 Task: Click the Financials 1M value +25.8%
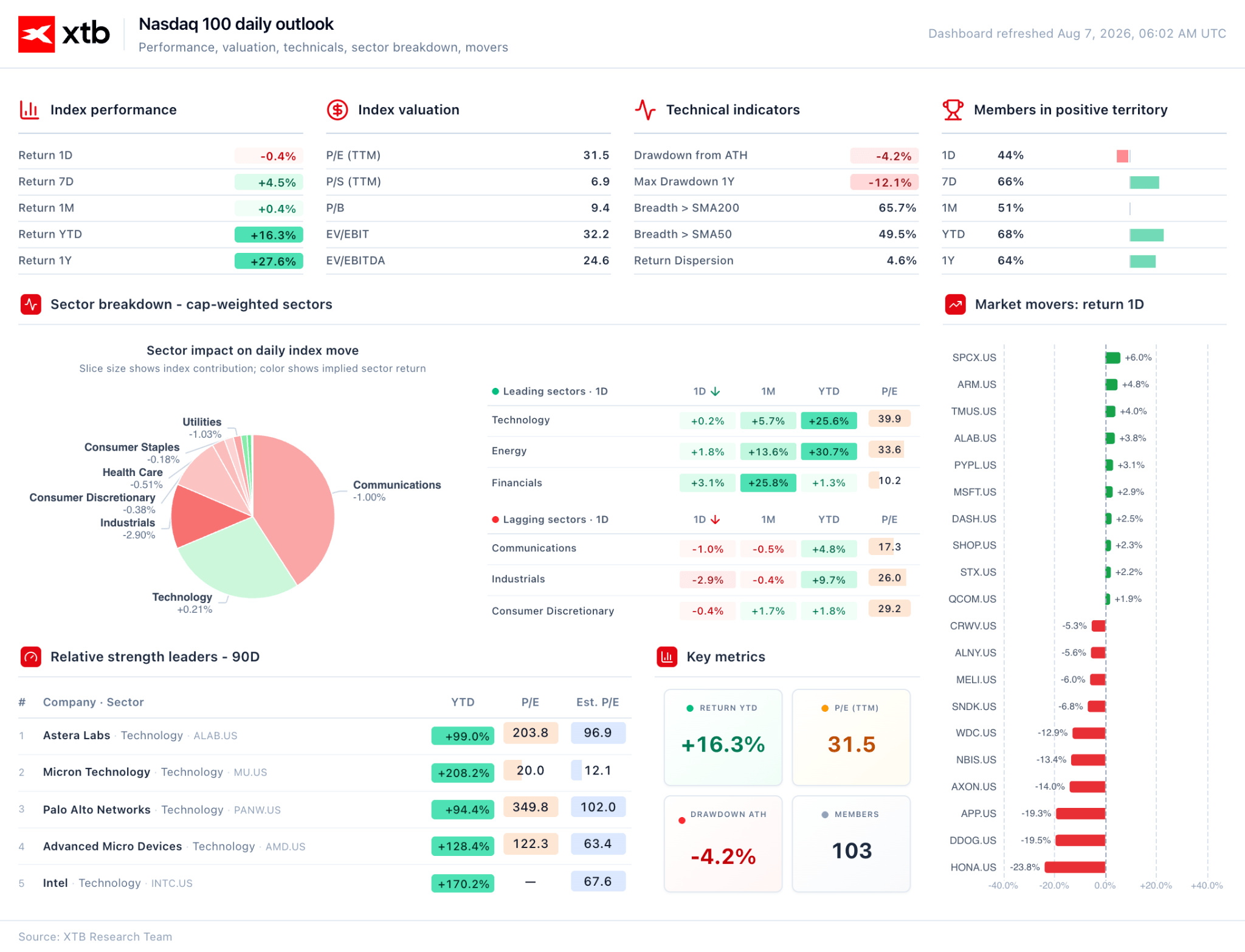(768, 483)
